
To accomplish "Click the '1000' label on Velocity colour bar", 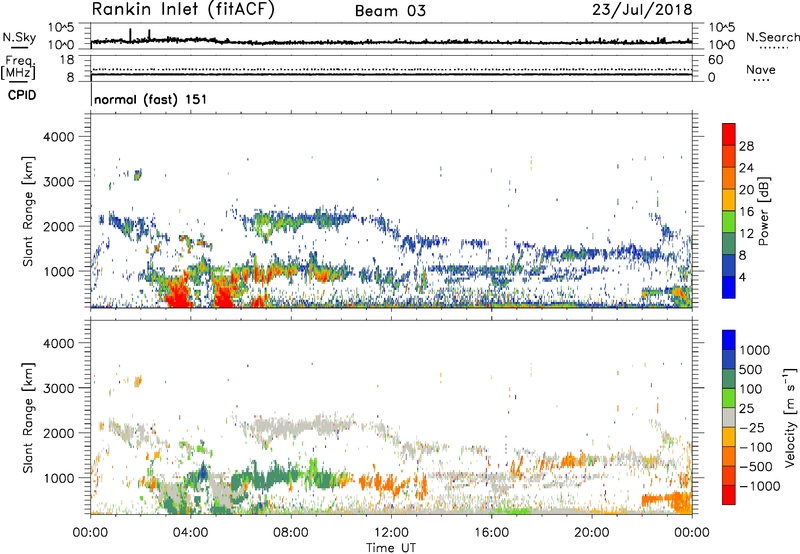I will 754,350.
